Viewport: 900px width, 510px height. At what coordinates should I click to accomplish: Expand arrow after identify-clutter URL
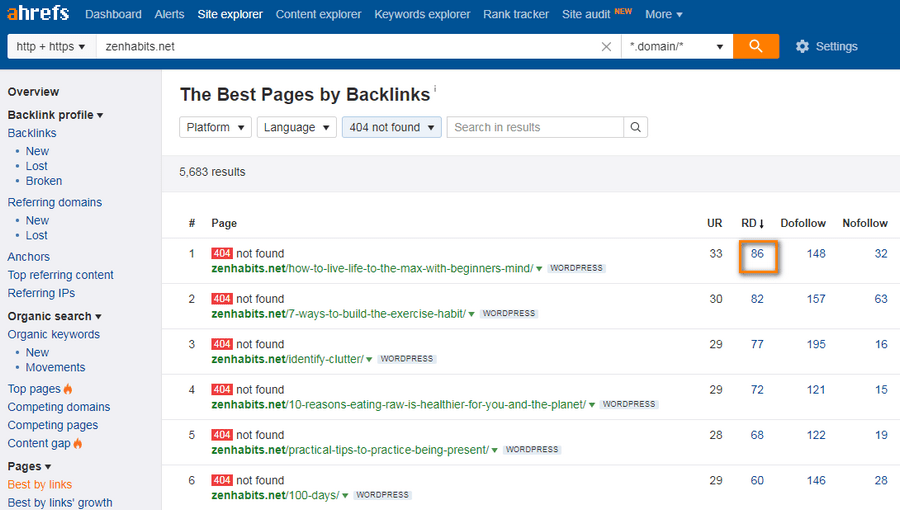(x=369, y=360)
